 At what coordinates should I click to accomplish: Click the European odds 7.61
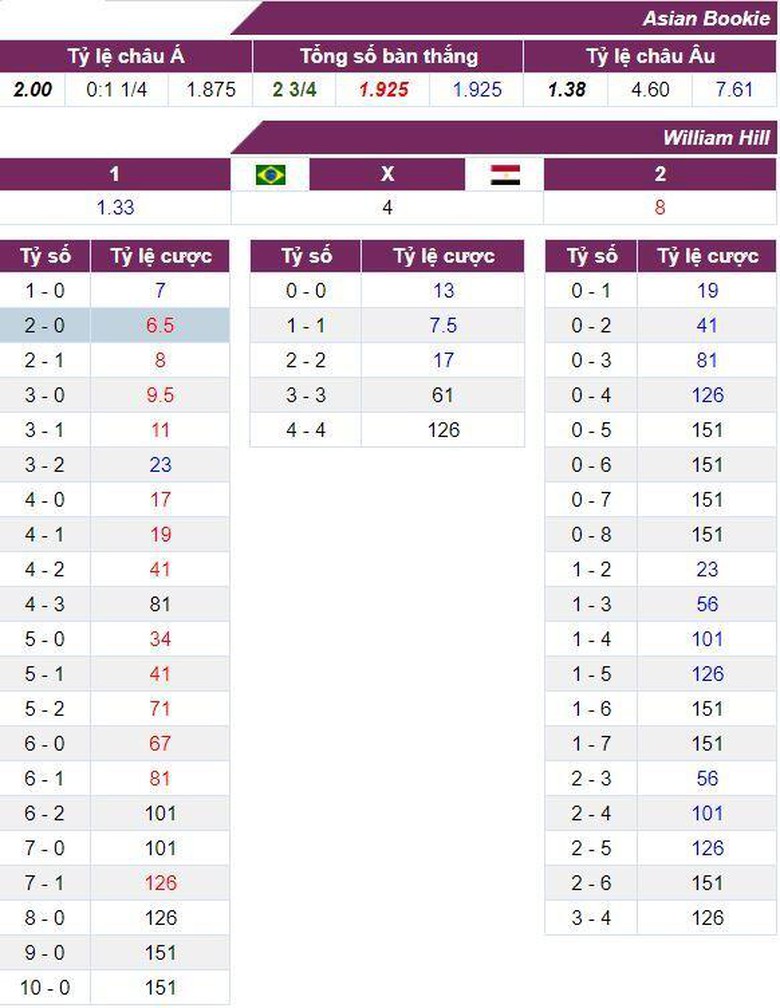(x=734, y=89)
